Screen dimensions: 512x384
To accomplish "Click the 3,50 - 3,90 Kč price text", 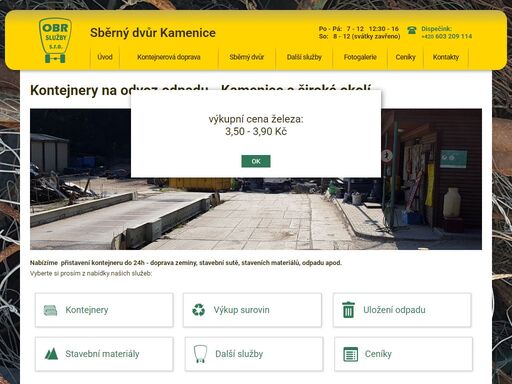I will coord(256,131).
